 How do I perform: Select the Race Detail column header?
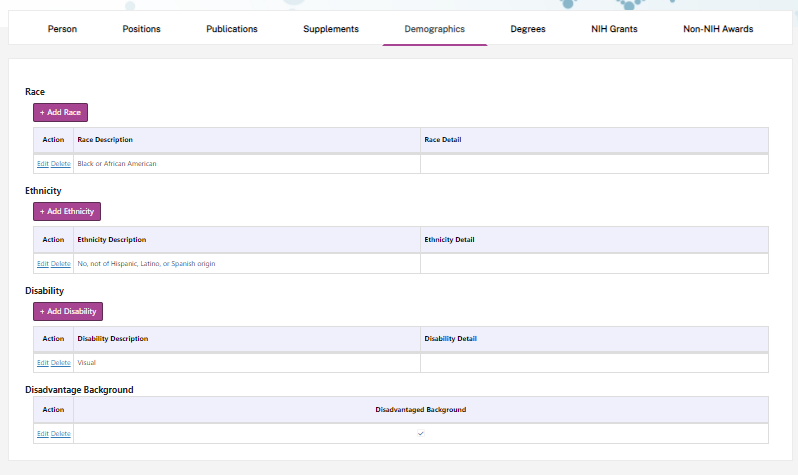click(594, 140)
